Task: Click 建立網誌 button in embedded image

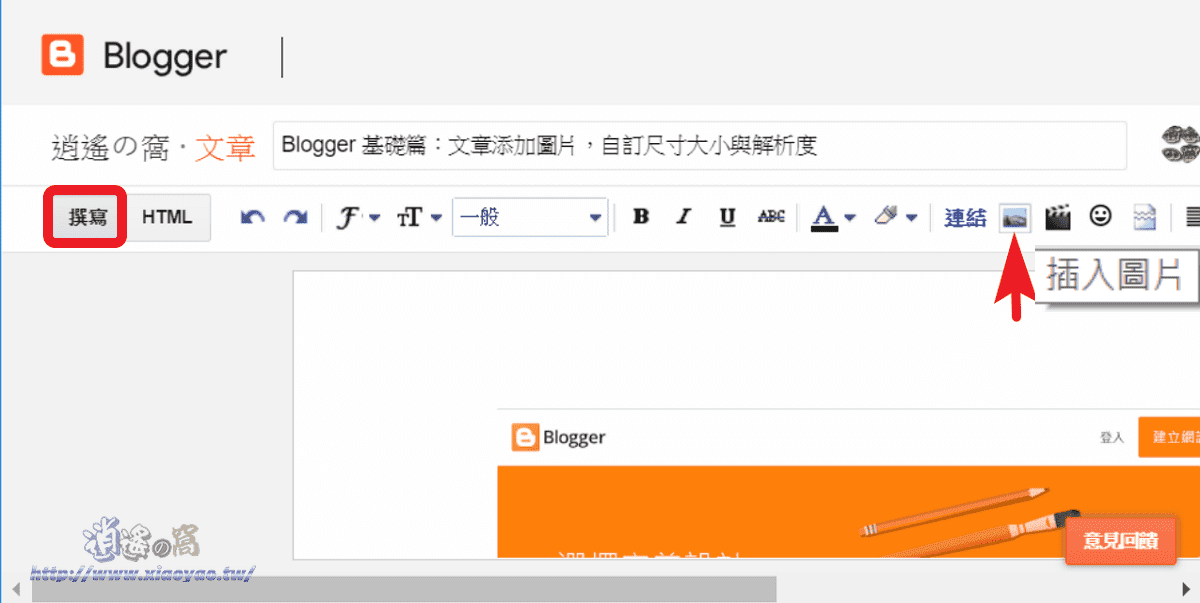Action: click(x=1169, y=437)
